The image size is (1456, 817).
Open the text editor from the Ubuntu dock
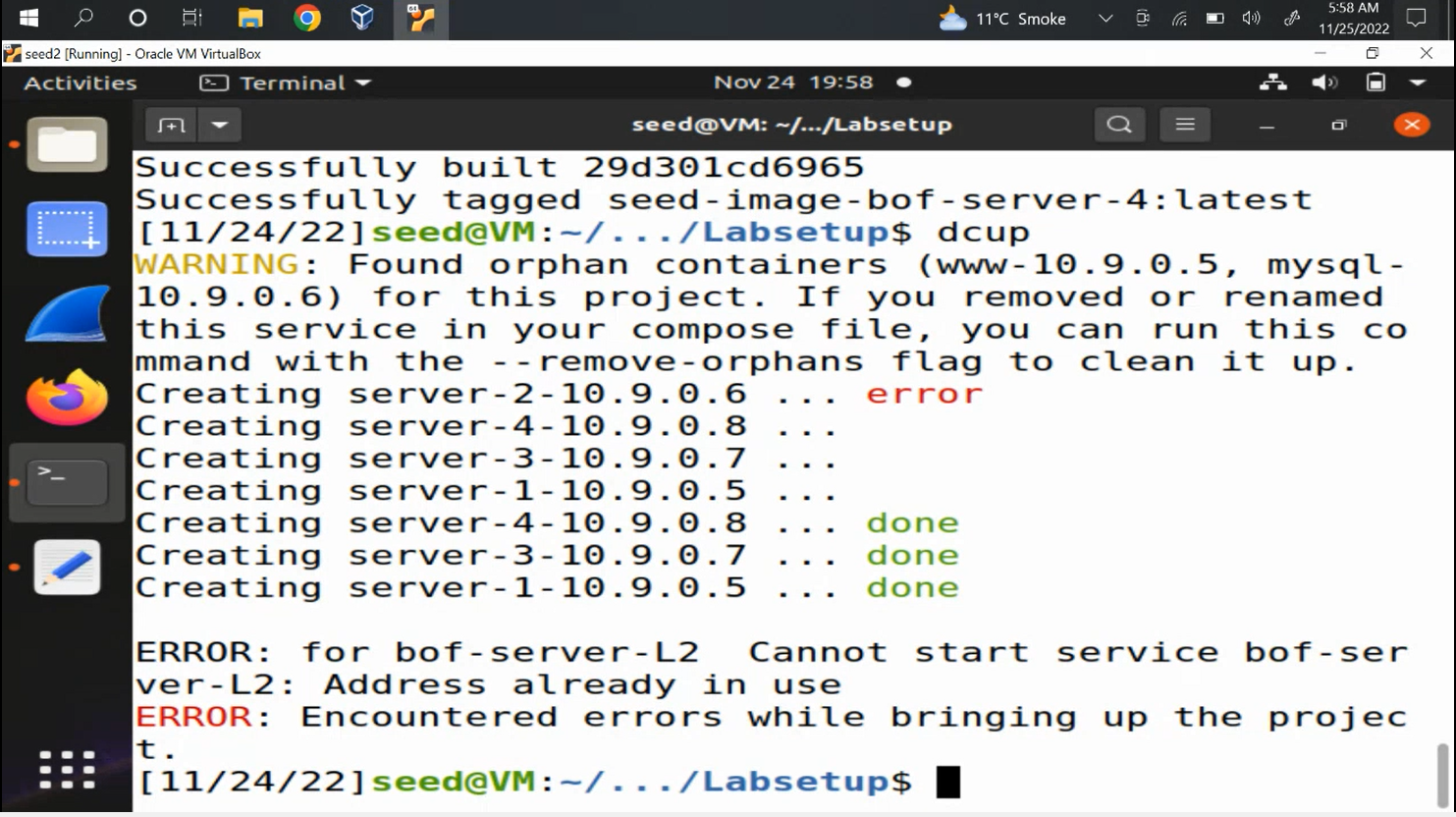[x=66, y=567]
